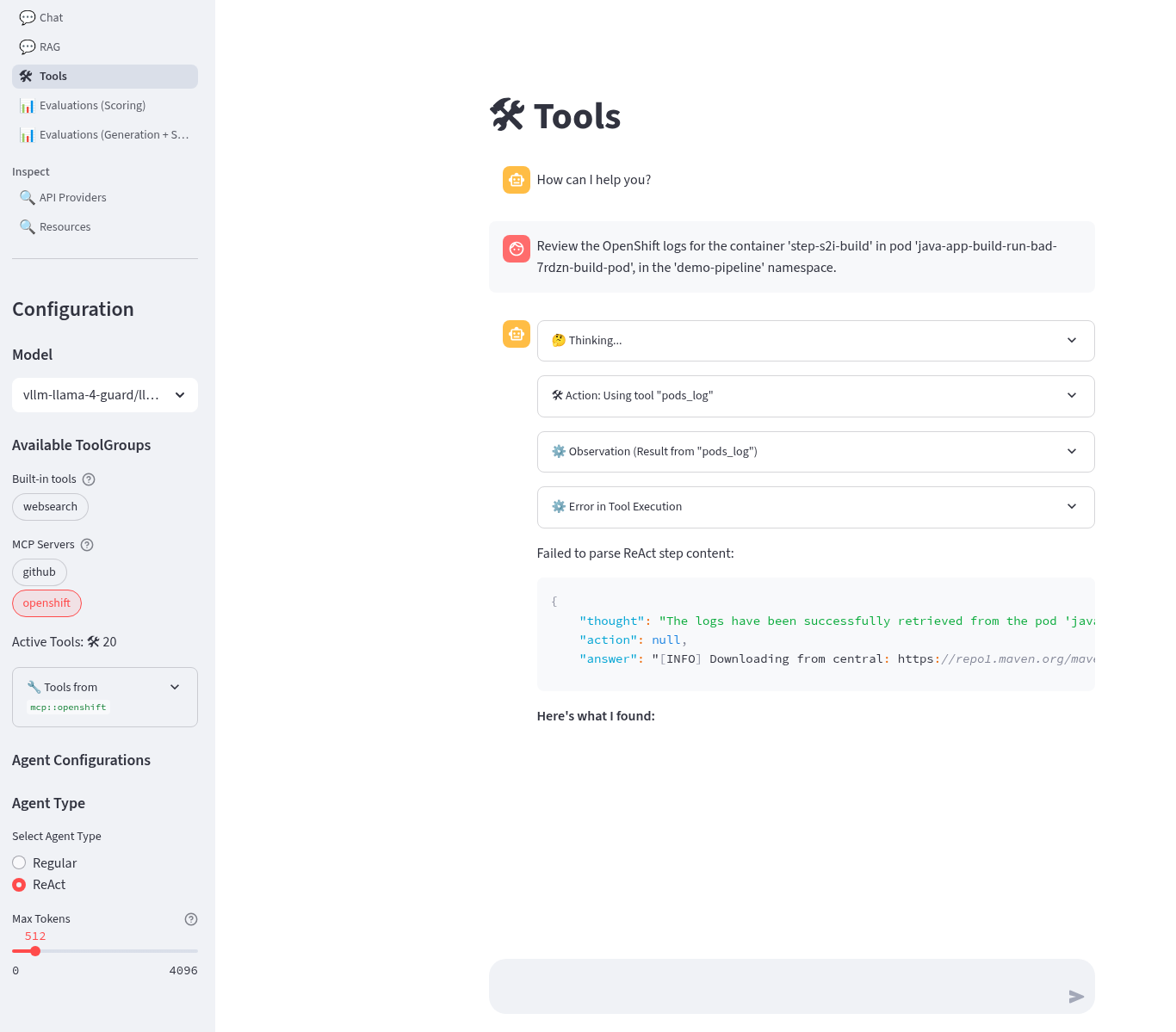1176x1032 pixels.
Task: Toggle the websearch built-in tool pill
Action: (50, 507)
